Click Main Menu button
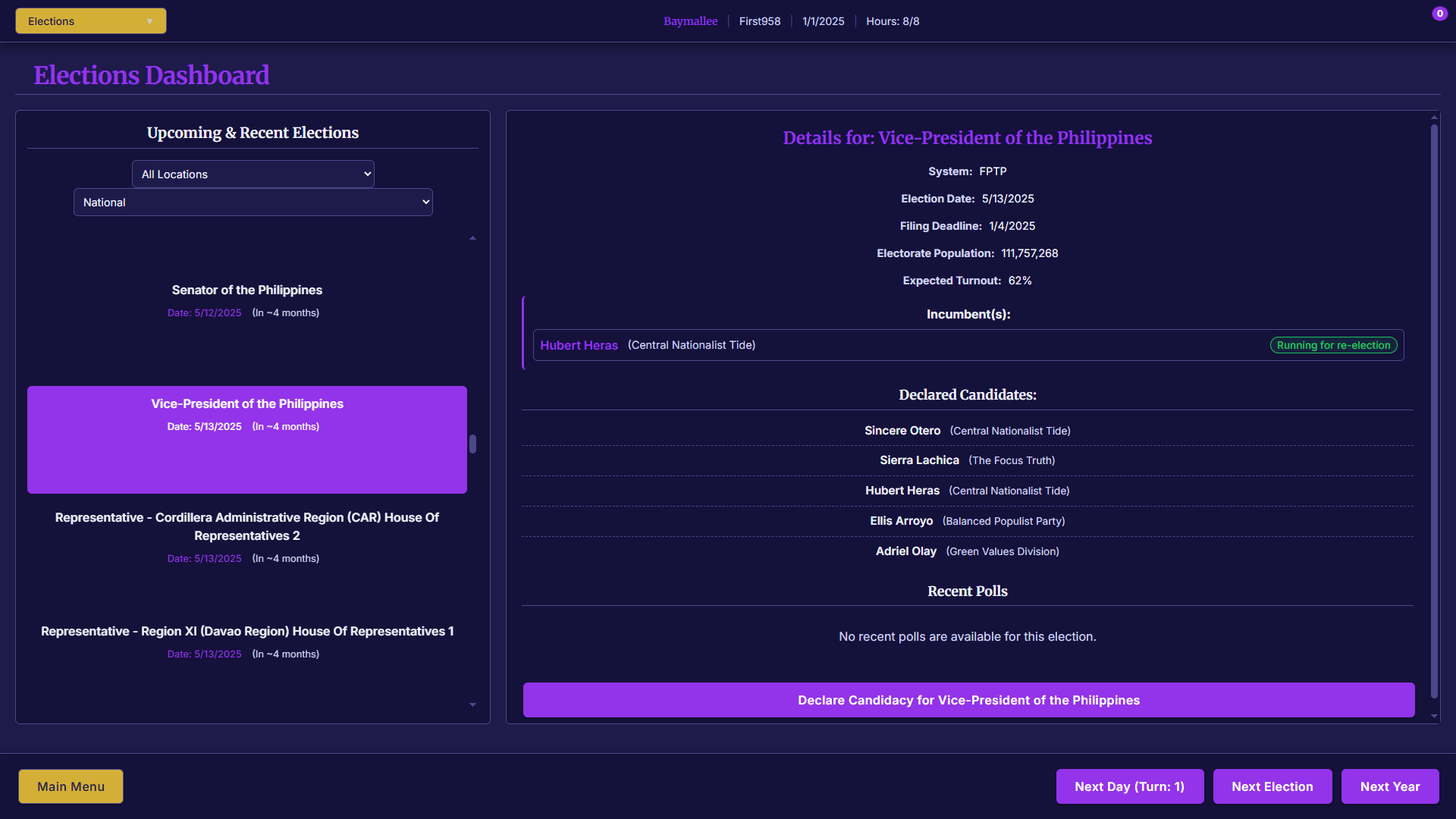Viewport: 1456px width, 819px height. 71,786
